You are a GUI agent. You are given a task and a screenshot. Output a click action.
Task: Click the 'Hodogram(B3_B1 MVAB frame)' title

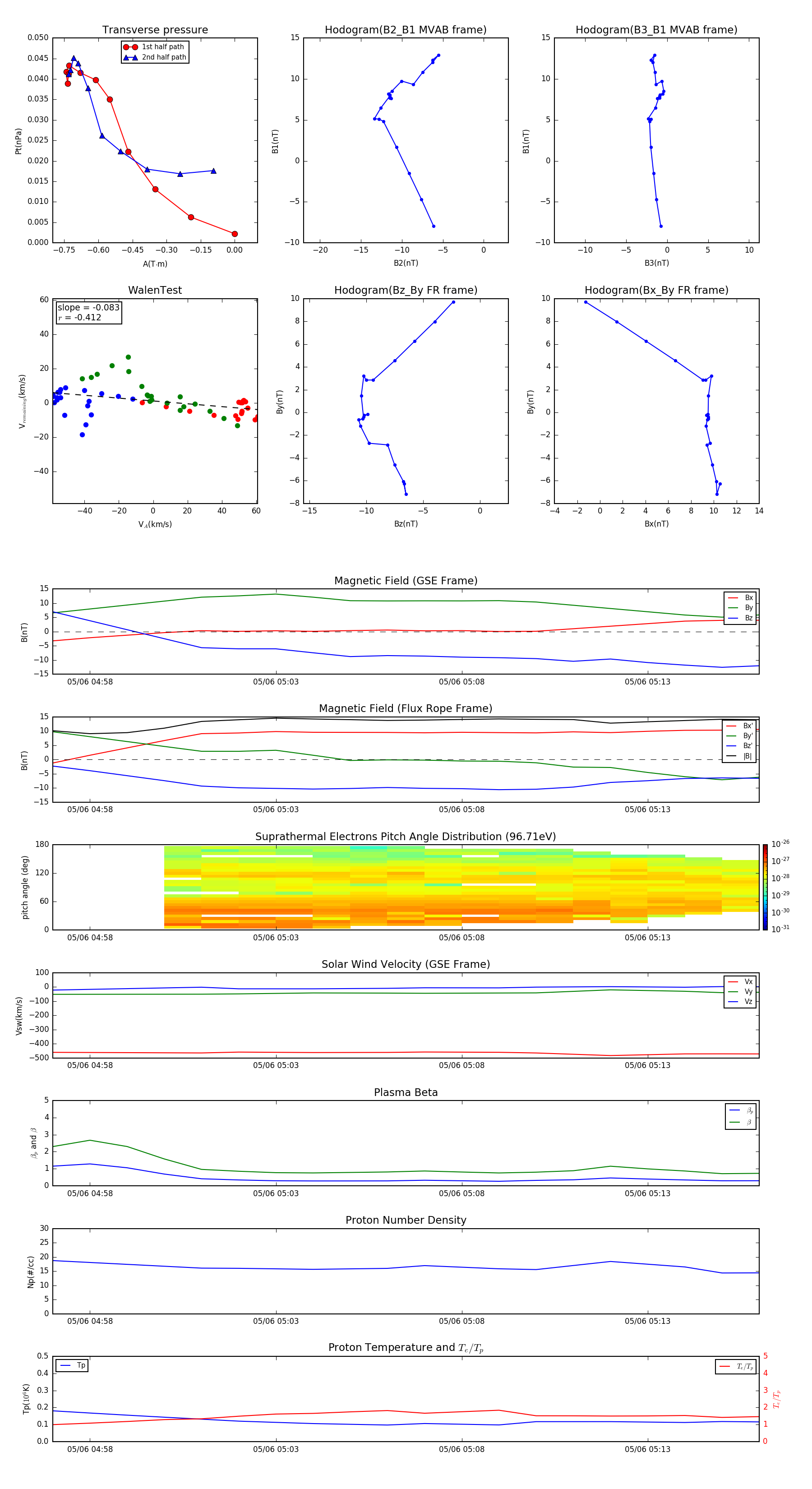tap(656, 30)
